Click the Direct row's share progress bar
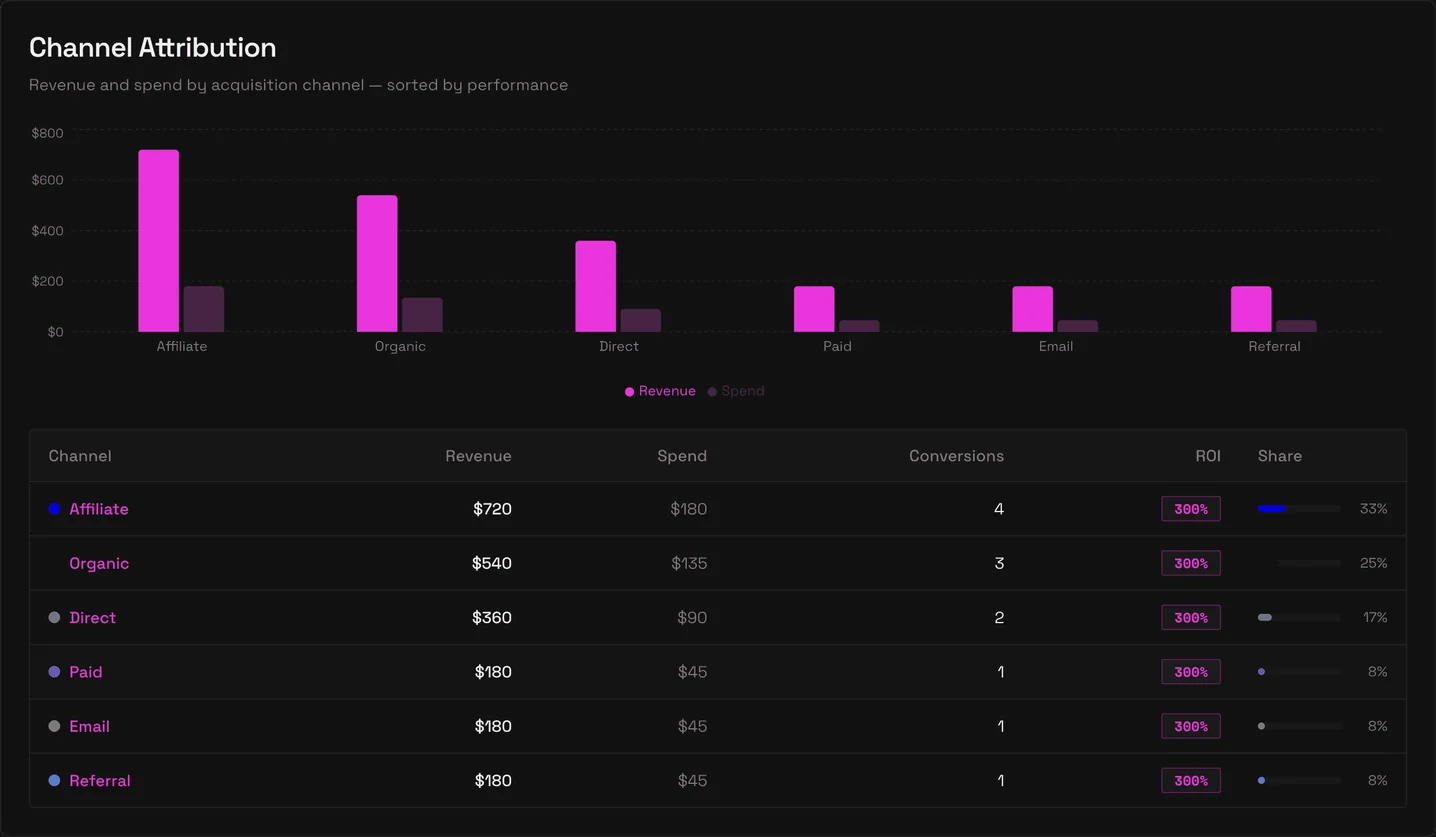 [1299, 618]
